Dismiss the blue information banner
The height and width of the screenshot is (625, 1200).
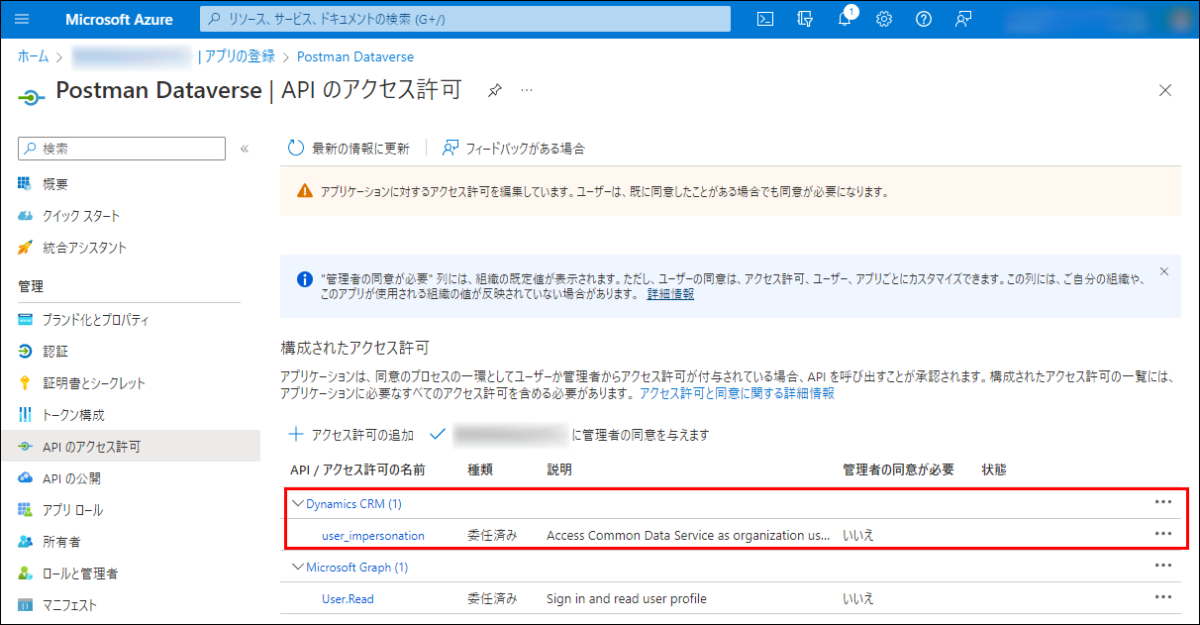(x=1163, y=271)
